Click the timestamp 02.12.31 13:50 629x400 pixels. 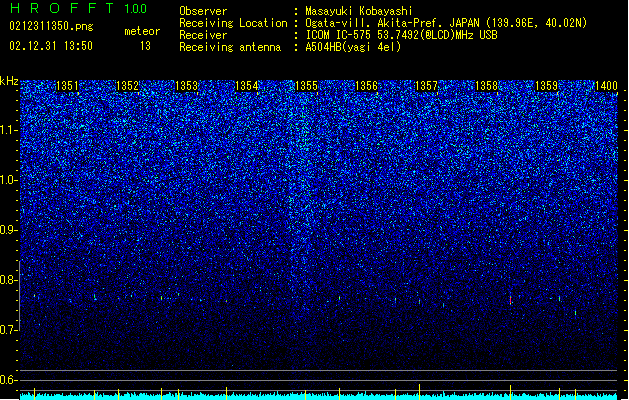coord(51,46)
